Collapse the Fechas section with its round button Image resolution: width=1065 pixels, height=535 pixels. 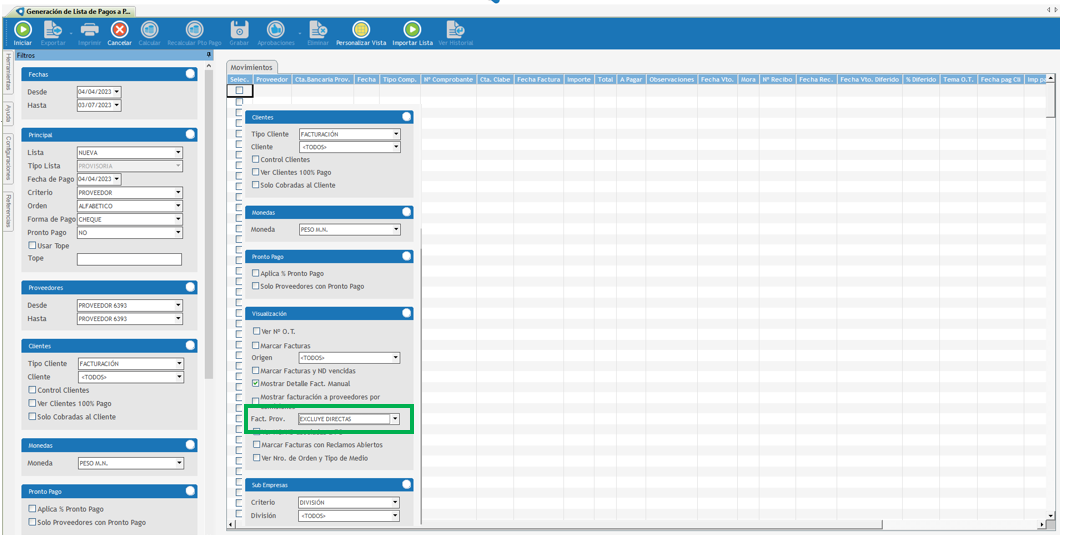tap(190, 74)
